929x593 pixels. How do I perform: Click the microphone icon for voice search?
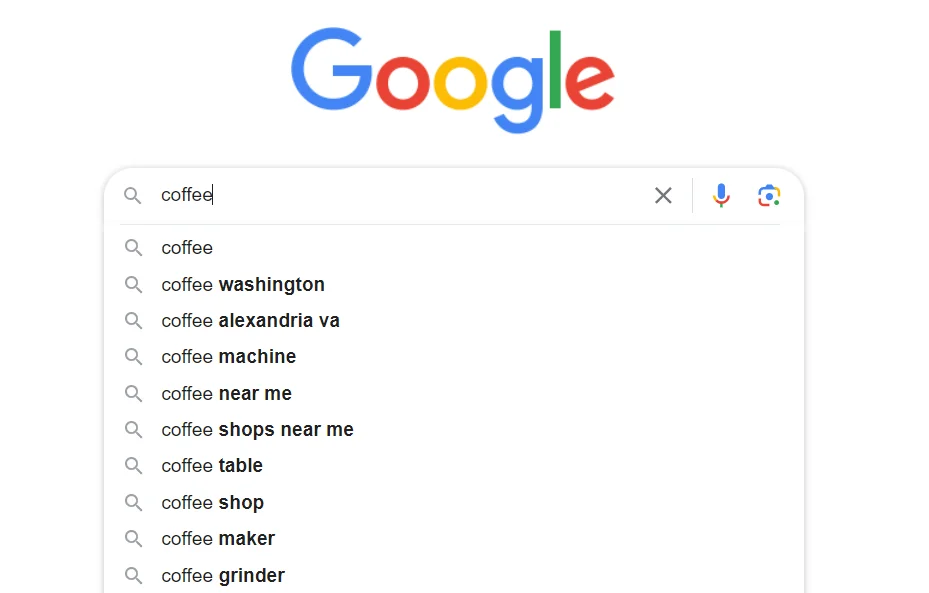click(721, 195)
